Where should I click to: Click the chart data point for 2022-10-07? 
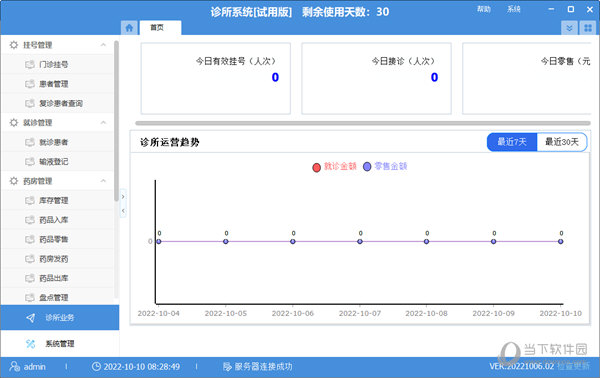point(360,241)
